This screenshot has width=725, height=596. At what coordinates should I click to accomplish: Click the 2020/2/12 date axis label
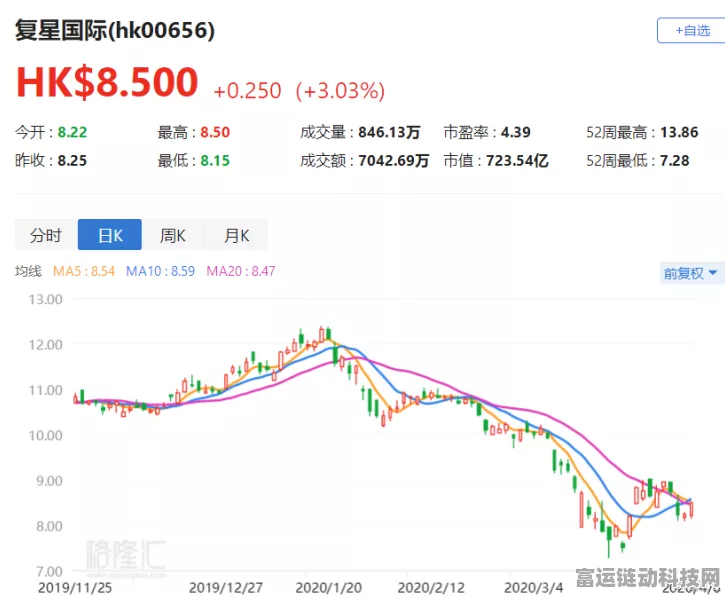coord(431,588)
